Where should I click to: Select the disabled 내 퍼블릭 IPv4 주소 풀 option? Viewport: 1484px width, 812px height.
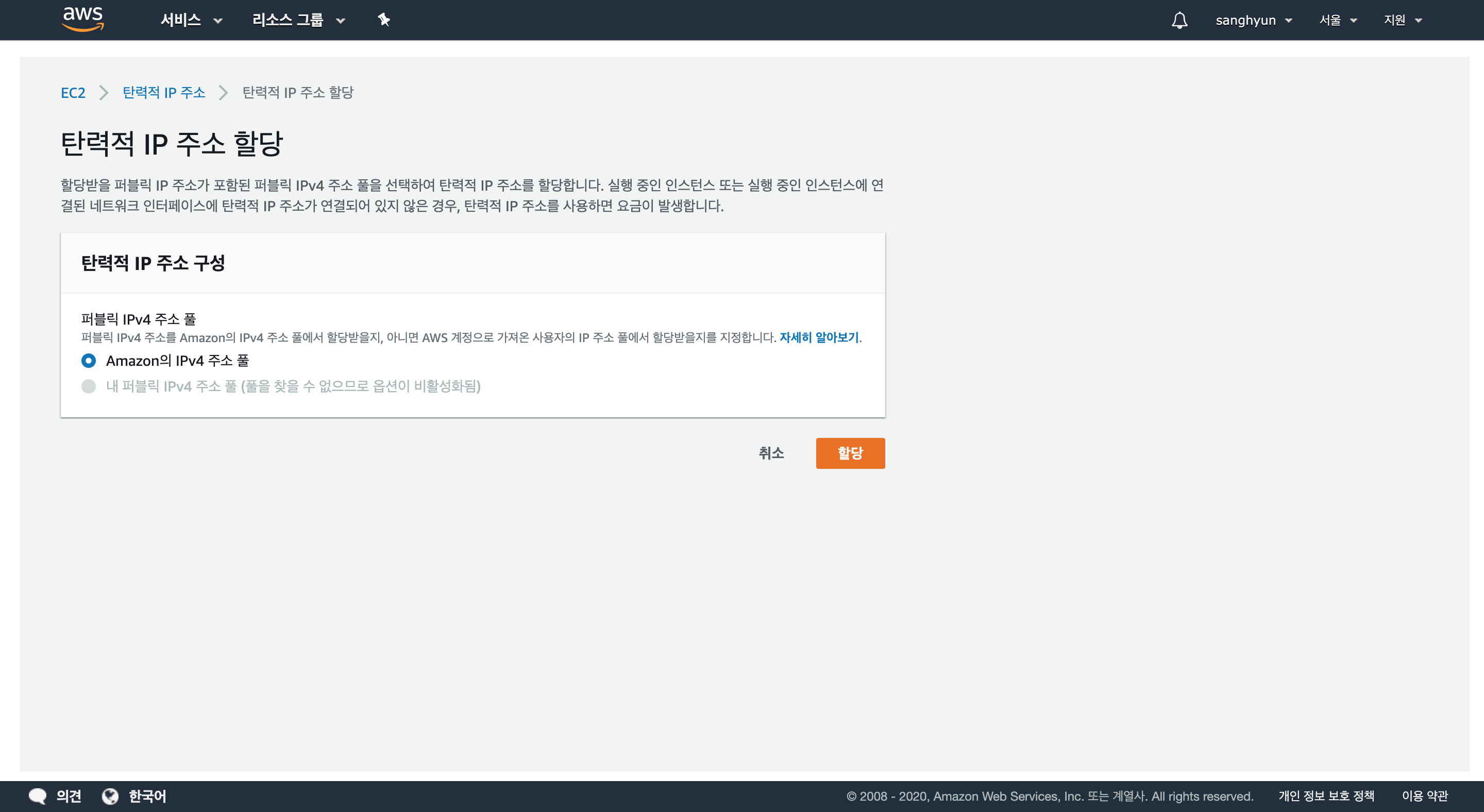89,386
